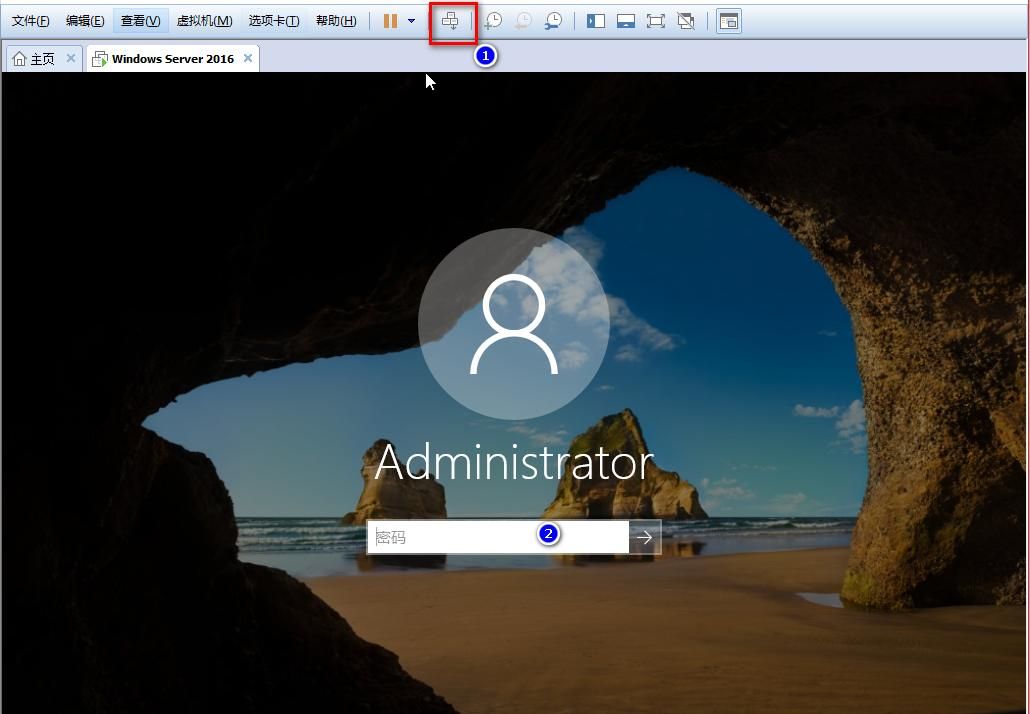Open the 查看 menu
Image resolution: width=1030 pixels, height=714 pixels.
click(140, 20)
